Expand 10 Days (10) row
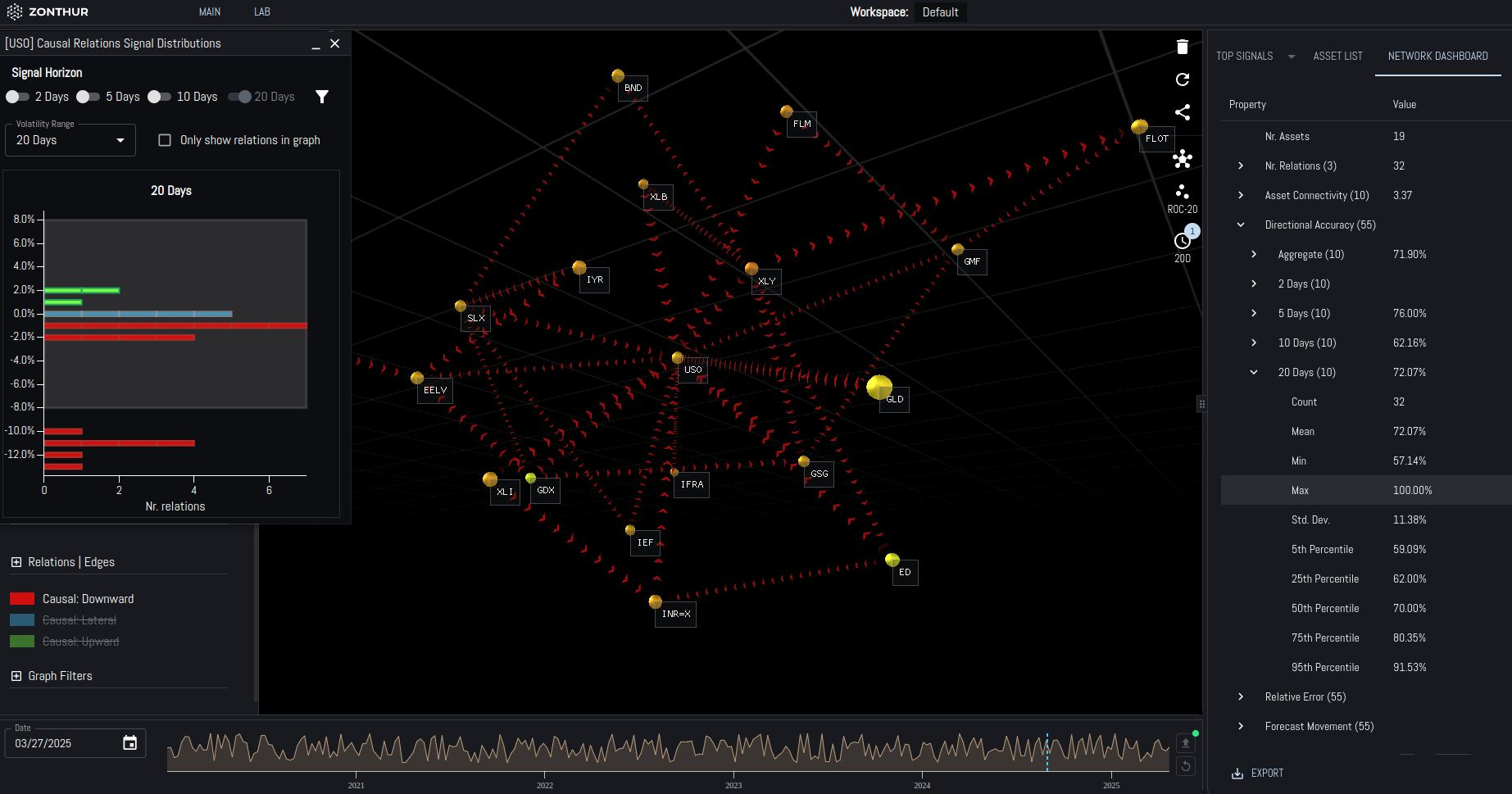This screenshot has height=794, width=1512. pyautogui.click(x=1254, y=343)
